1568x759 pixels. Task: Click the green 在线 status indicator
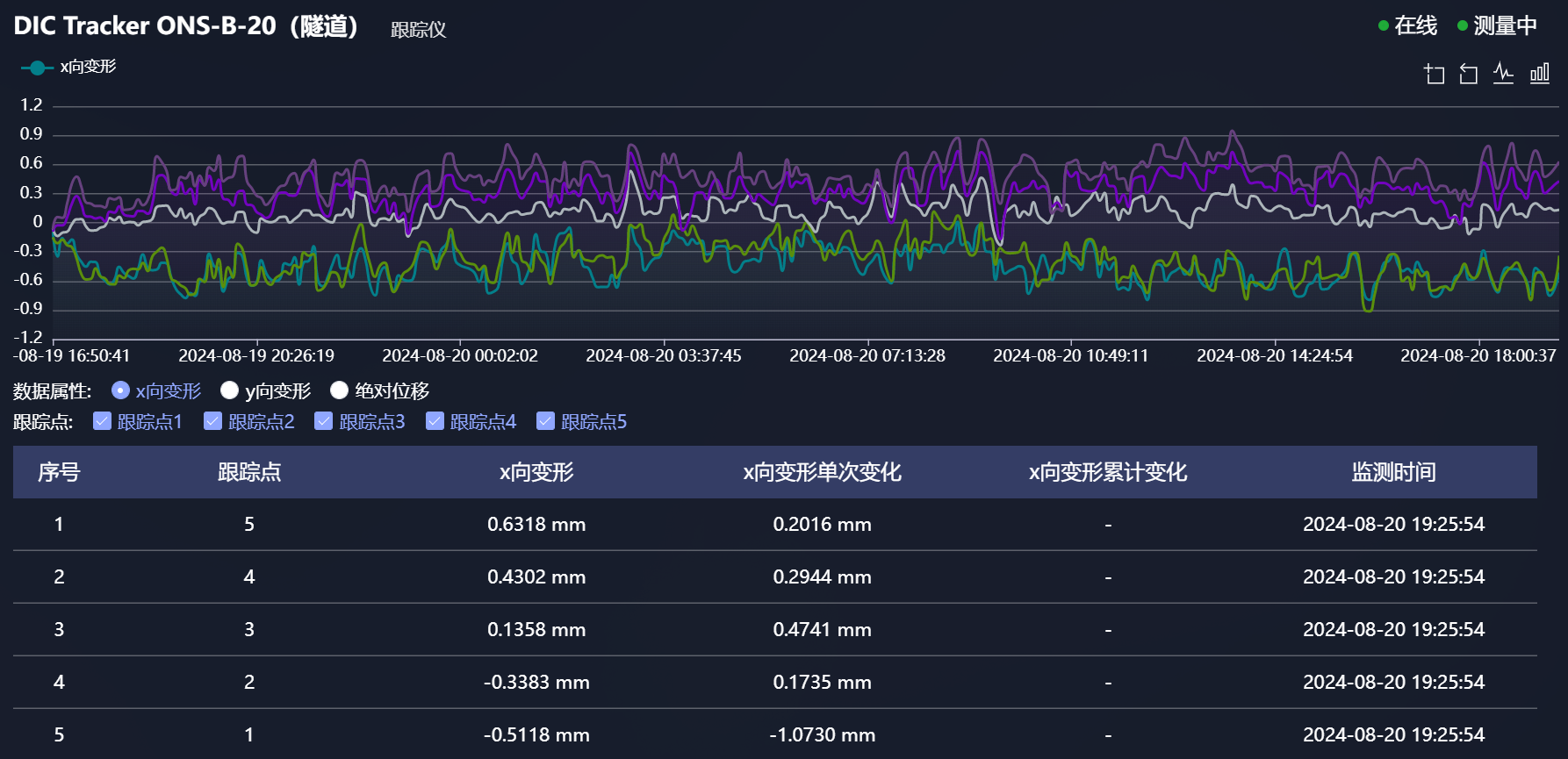pyautogui.click(x=1408, y=25)
